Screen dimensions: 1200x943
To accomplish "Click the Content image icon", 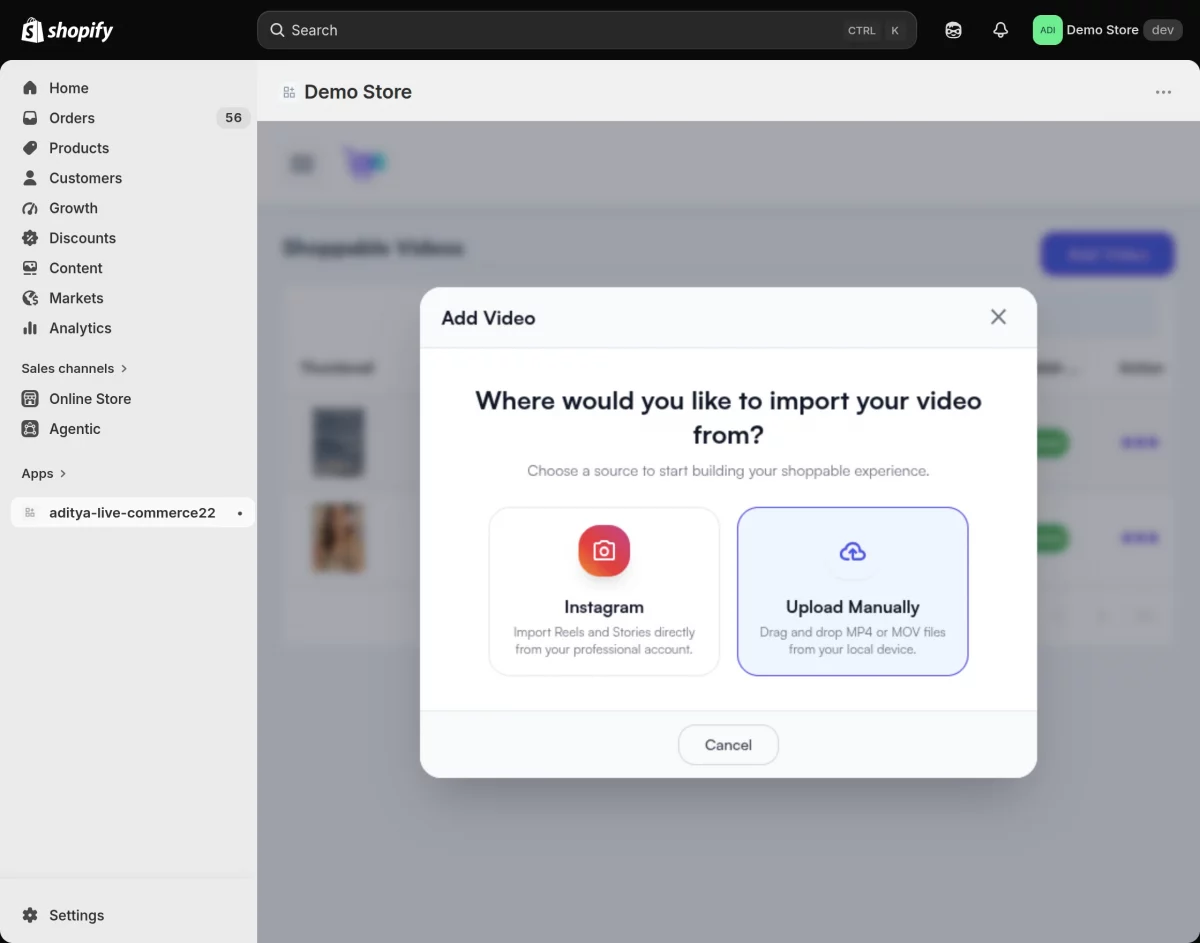I will 30,268.
